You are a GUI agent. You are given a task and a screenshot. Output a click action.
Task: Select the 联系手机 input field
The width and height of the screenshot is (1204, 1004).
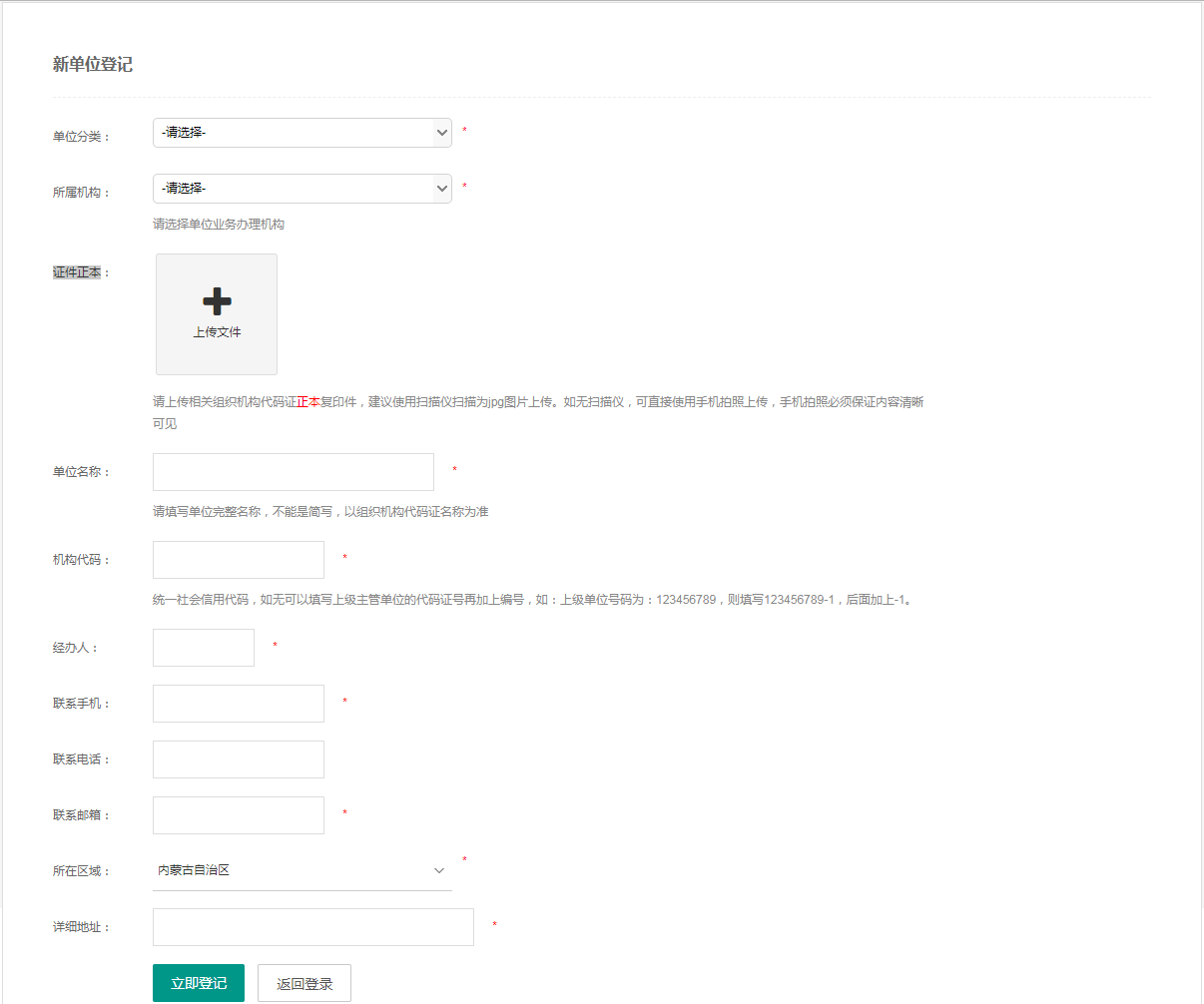(x=238, y=704)
